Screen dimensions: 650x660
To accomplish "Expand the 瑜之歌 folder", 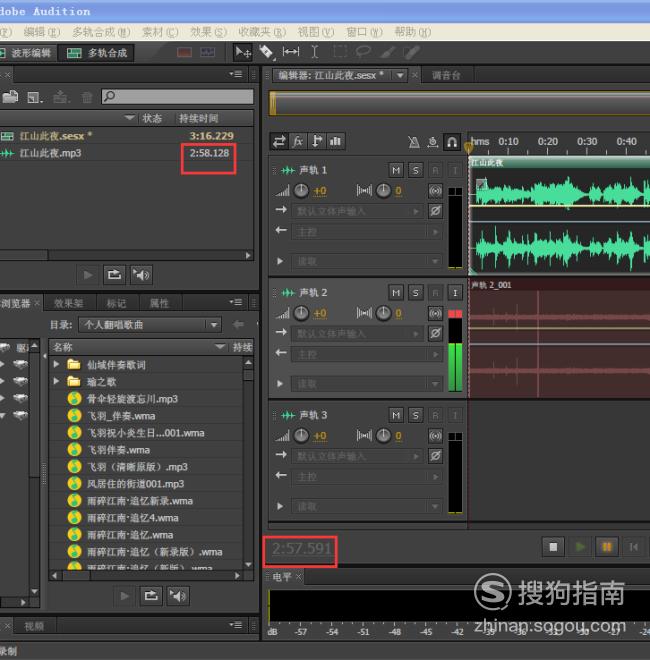I will (x=56, y=381).
